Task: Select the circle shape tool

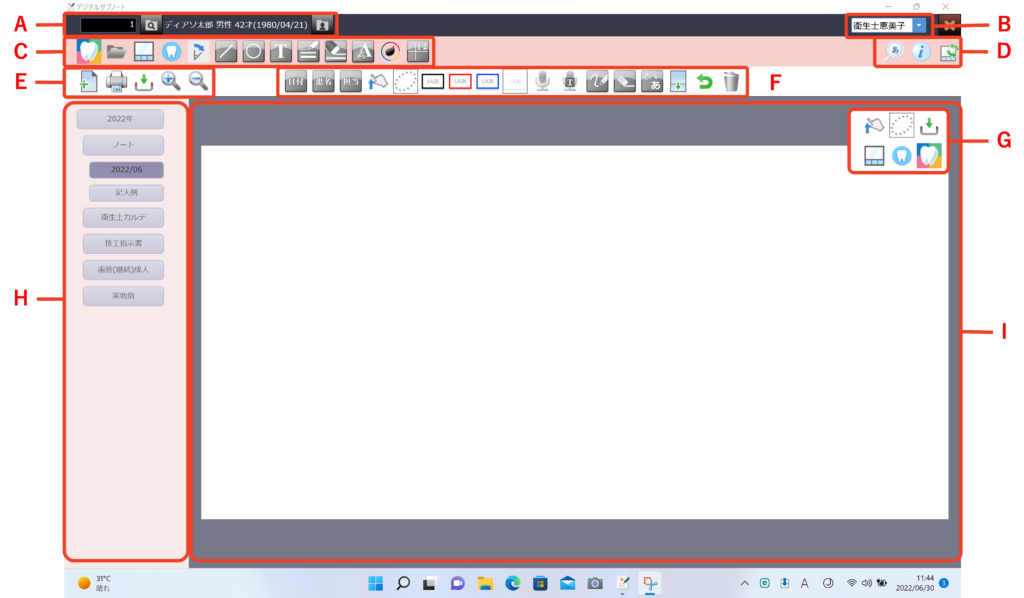Action: tap(254, 52)
